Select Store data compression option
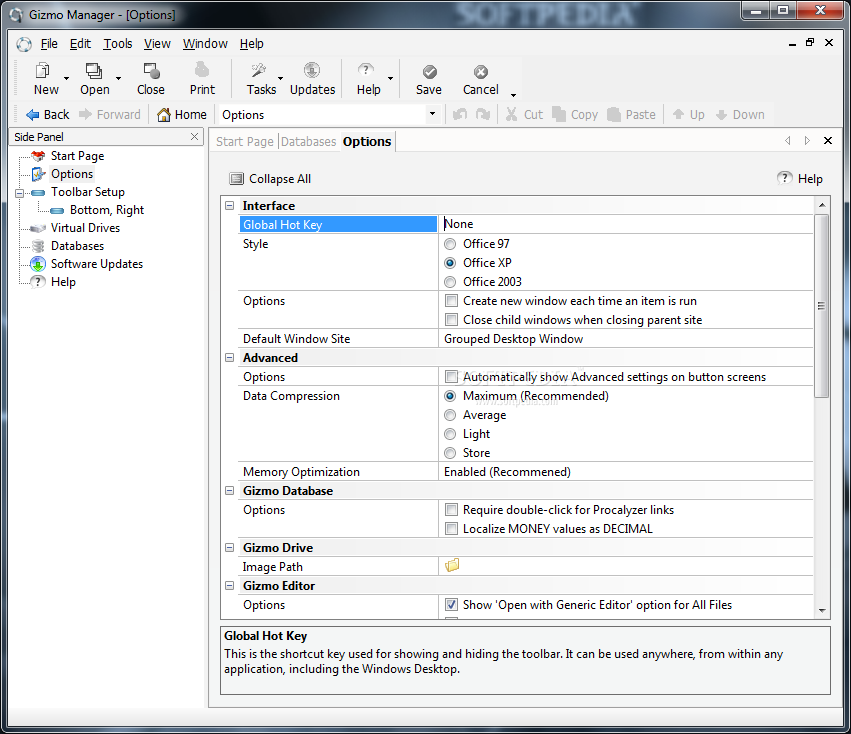This screenshot has width=851, height=734. click(x=450, y=453)
